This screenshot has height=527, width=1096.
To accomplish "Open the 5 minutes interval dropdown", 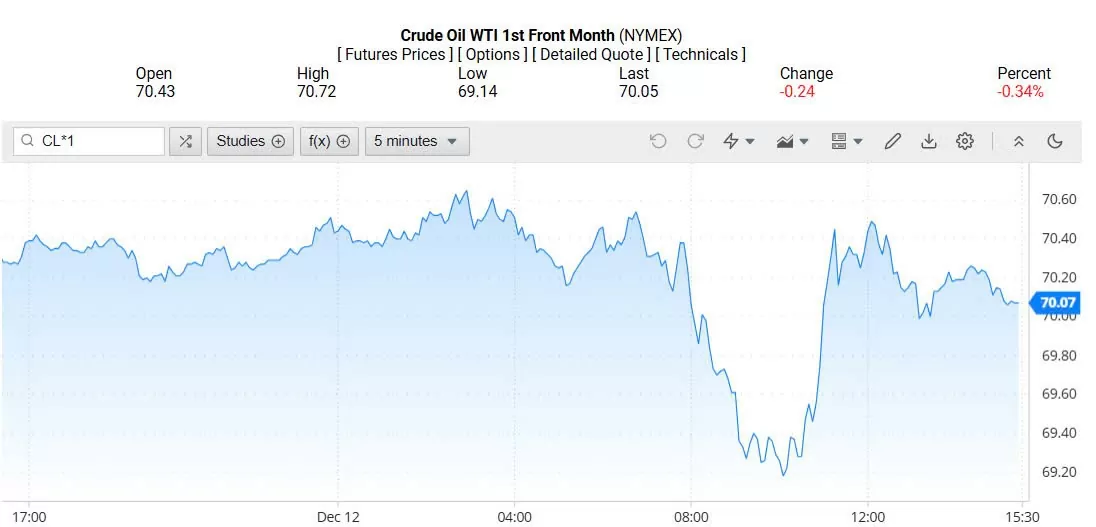I will (x=416, y=141).
